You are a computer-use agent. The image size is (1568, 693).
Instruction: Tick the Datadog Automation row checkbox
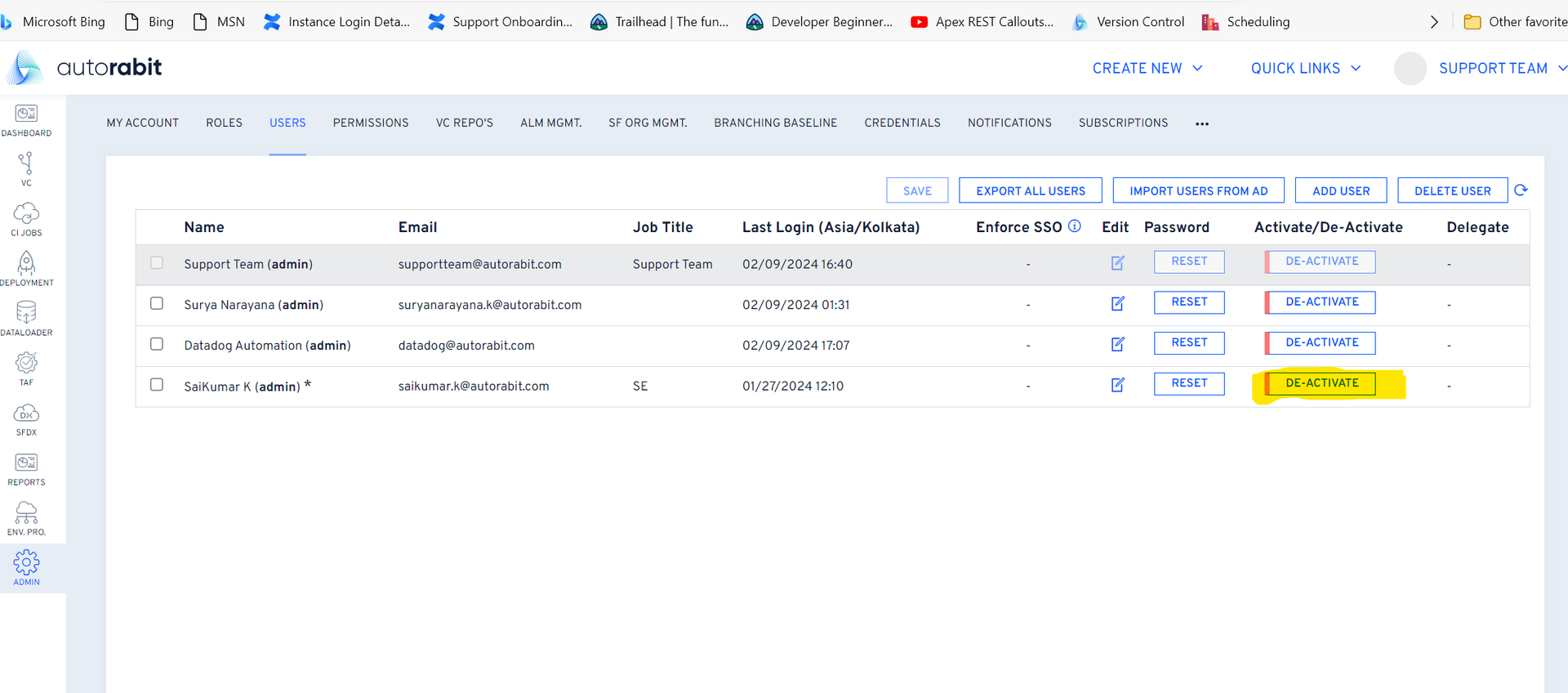(x=157, y=344)
